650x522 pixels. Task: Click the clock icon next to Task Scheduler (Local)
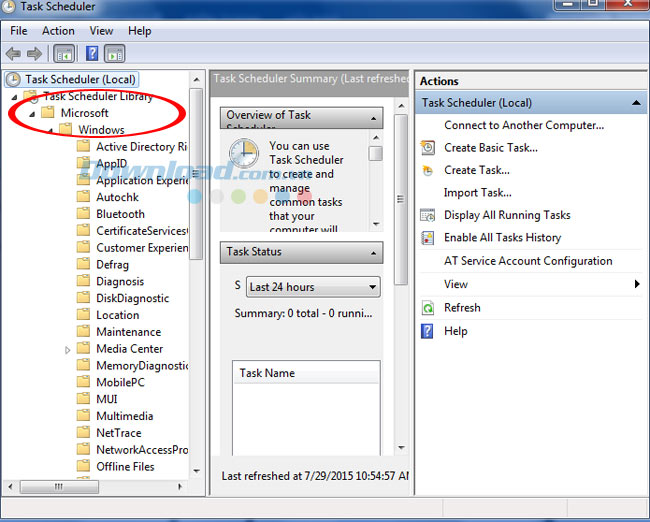coord(13,79)
